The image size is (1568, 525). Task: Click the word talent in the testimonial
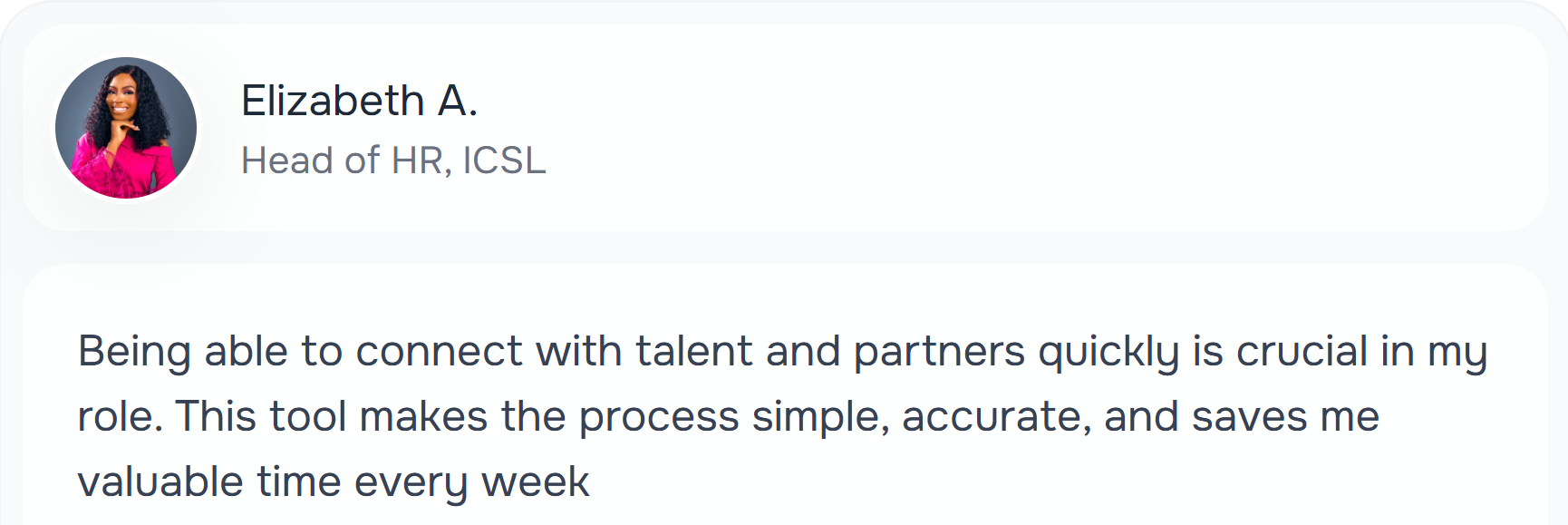point(693,352)
